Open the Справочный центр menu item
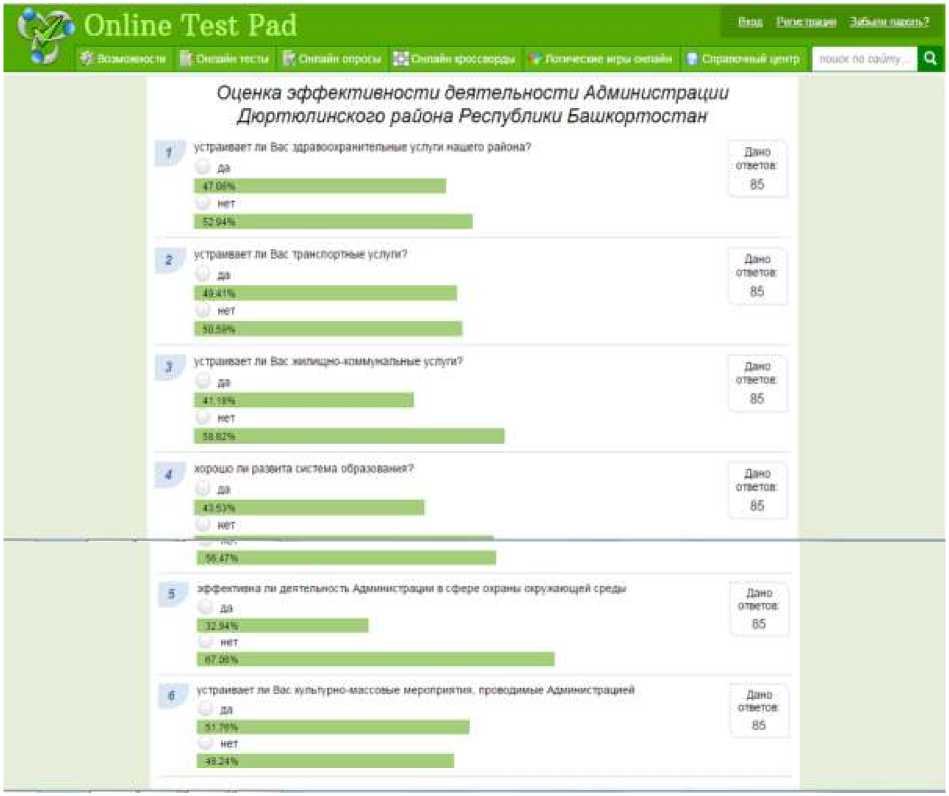 tap(743, 59)
